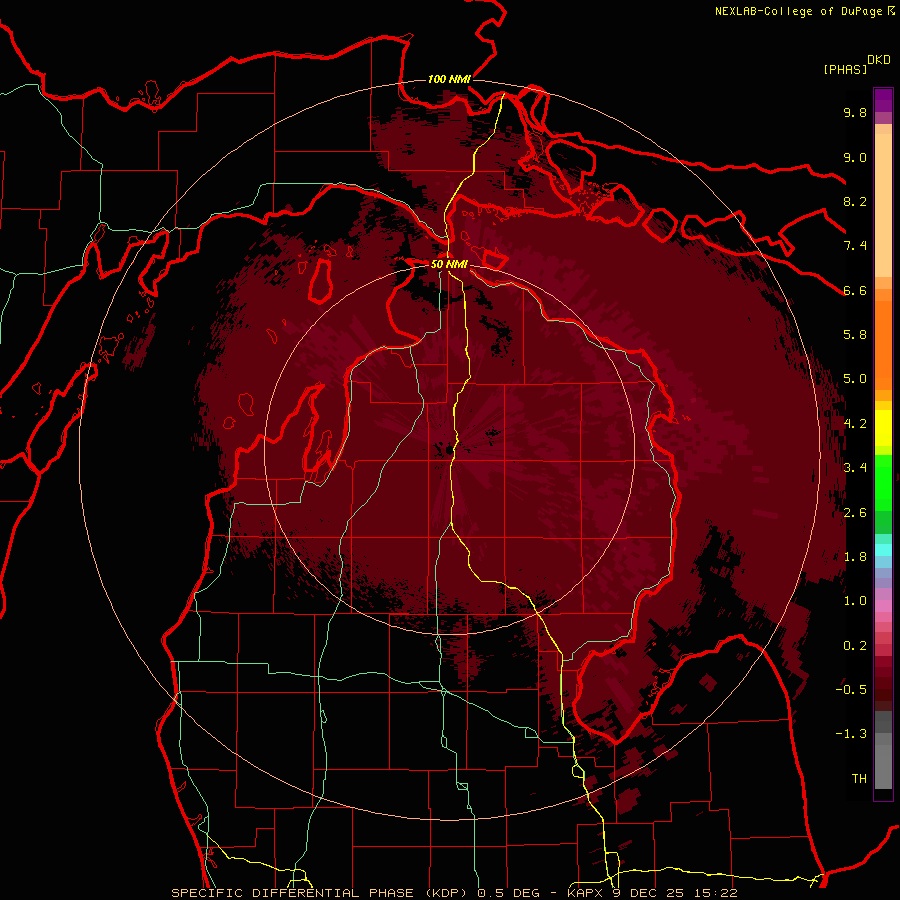Viewport: 900px width, 900px height.
Task: Click the 0.2 value on color scale
Action: [x=855, y=646]
